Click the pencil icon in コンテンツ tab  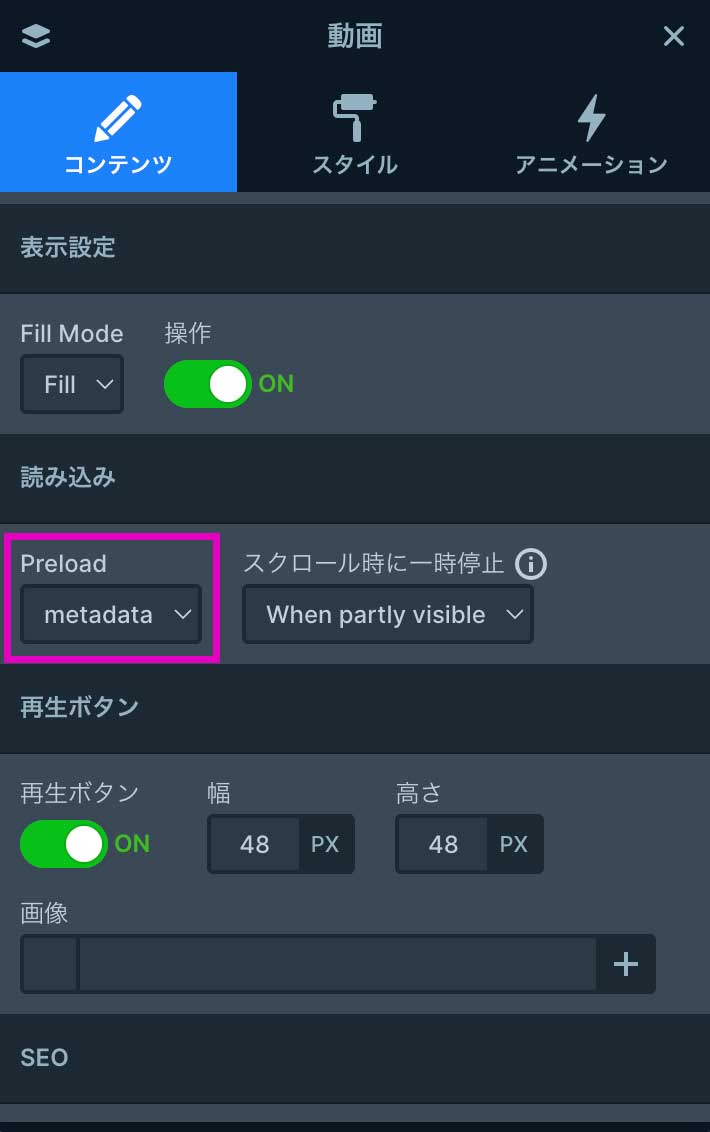click(118, 118)
